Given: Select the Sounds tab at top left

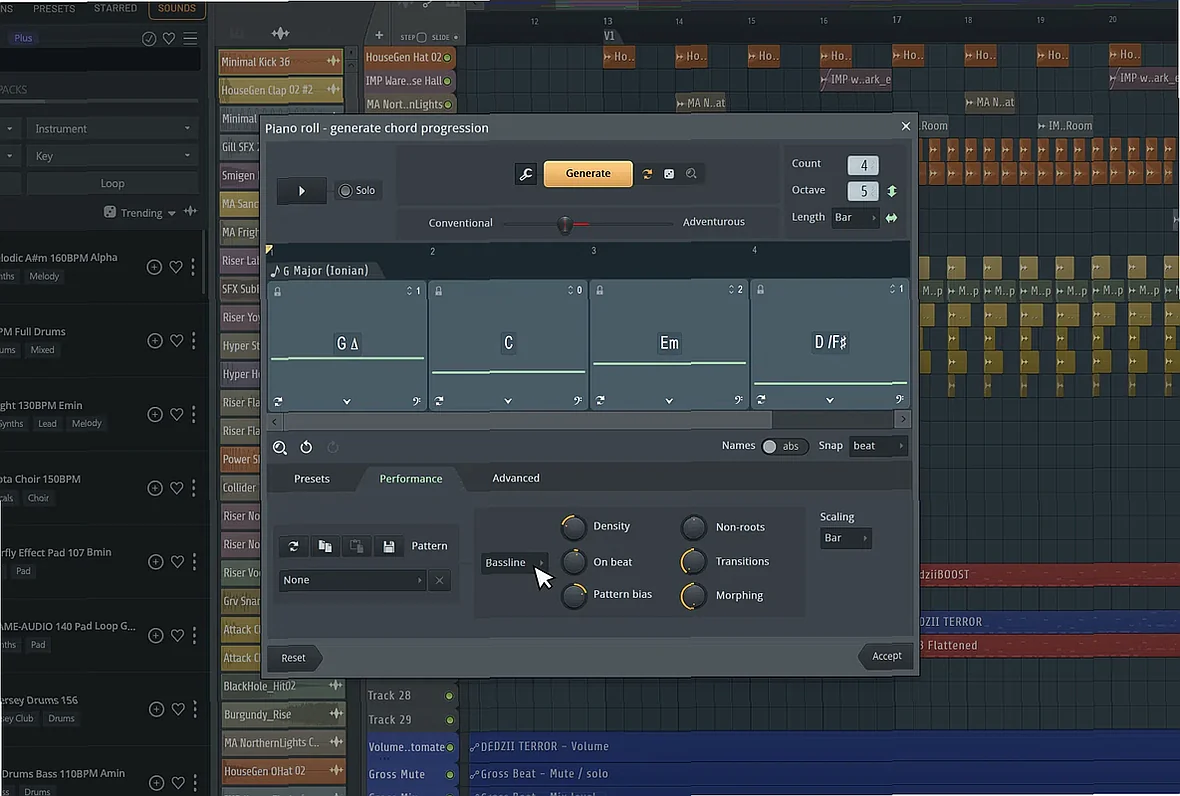Looking at the screenshot, I should point(177,8).
